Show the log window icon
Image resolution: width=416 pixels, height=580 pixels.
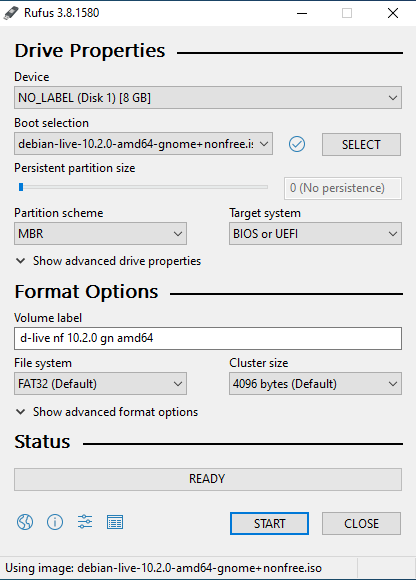[115, 522]
